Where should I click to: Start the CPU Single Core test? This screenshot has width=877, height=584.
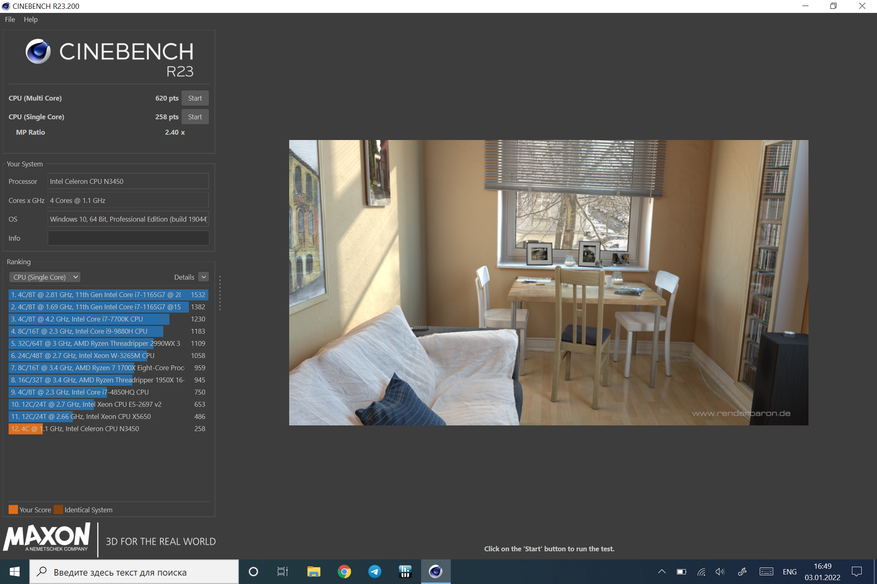pyautogui.click(x=195, y=117)
